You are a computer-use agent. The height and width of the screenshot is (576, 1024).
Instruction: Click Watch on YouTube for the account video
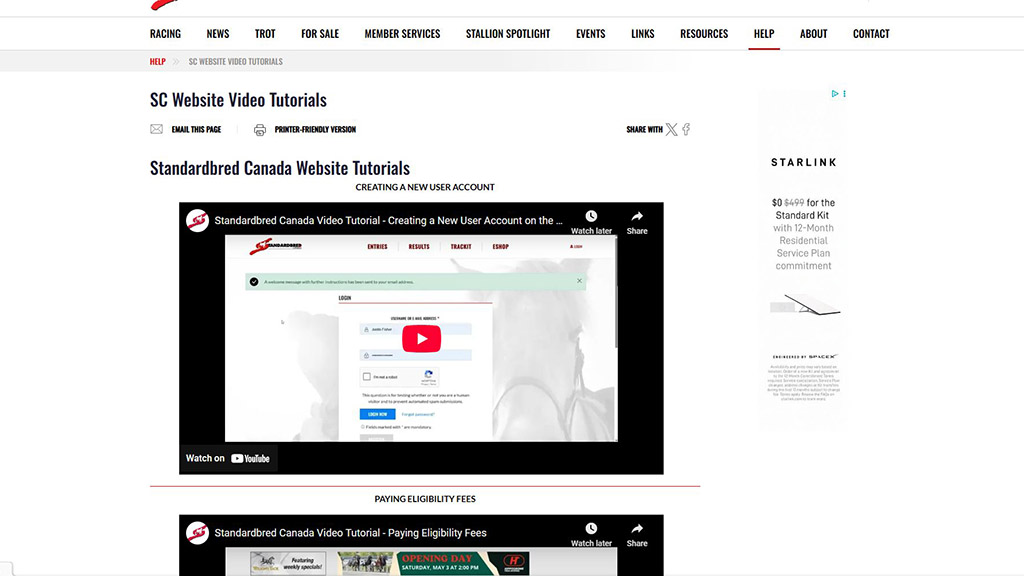(228, 458)
